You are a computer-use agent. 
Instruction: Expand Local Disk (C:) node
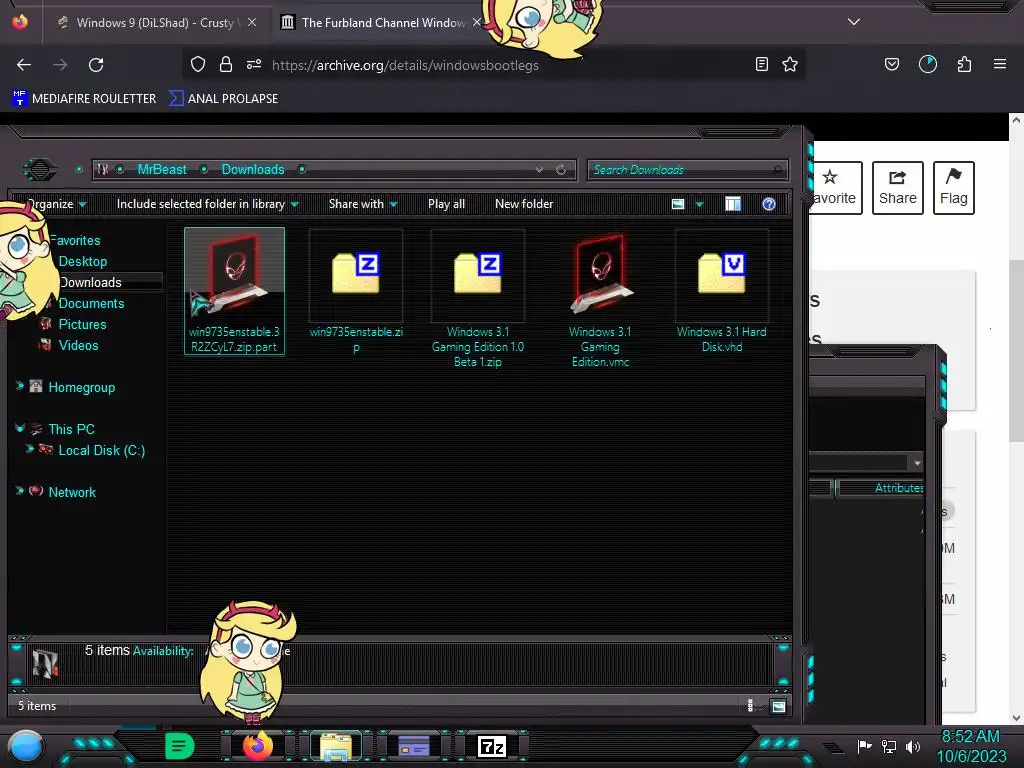pos(29,449)
